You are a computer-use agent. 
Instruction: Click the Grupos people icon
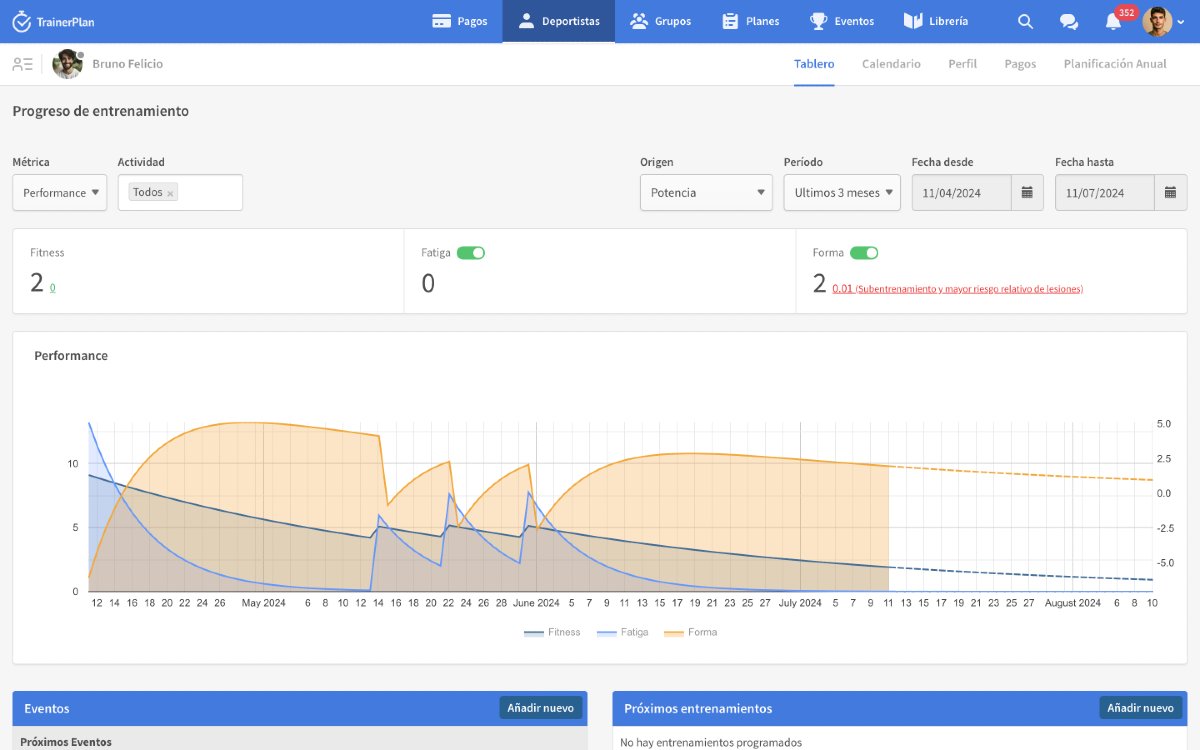pyautogui.click(x=639, y=21)
